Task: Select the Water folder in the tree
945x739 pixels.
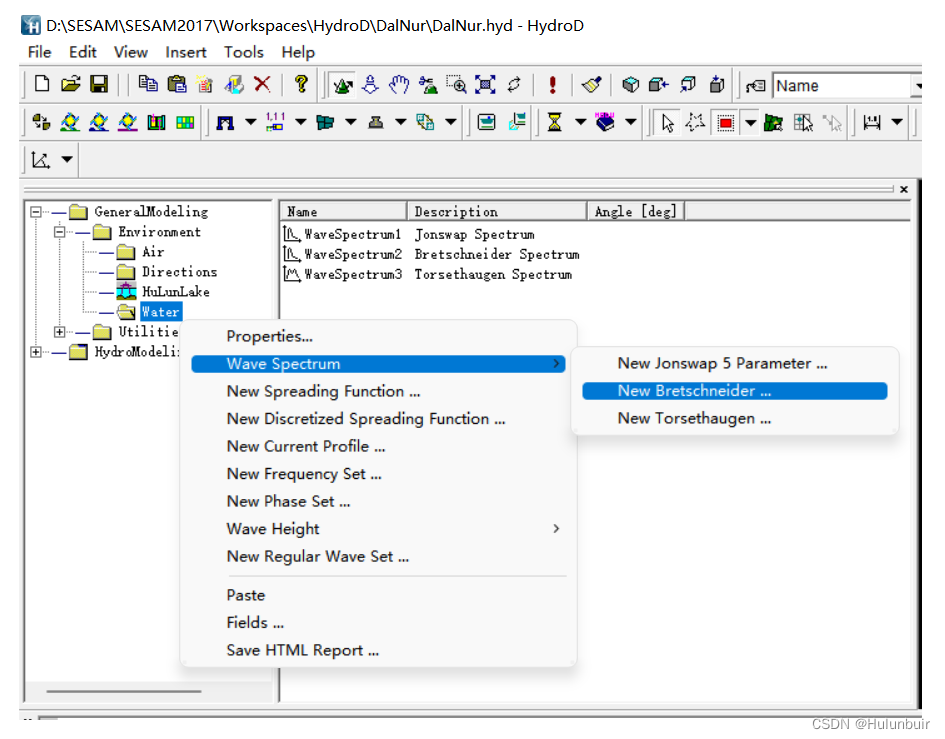Action: [160, 312]
